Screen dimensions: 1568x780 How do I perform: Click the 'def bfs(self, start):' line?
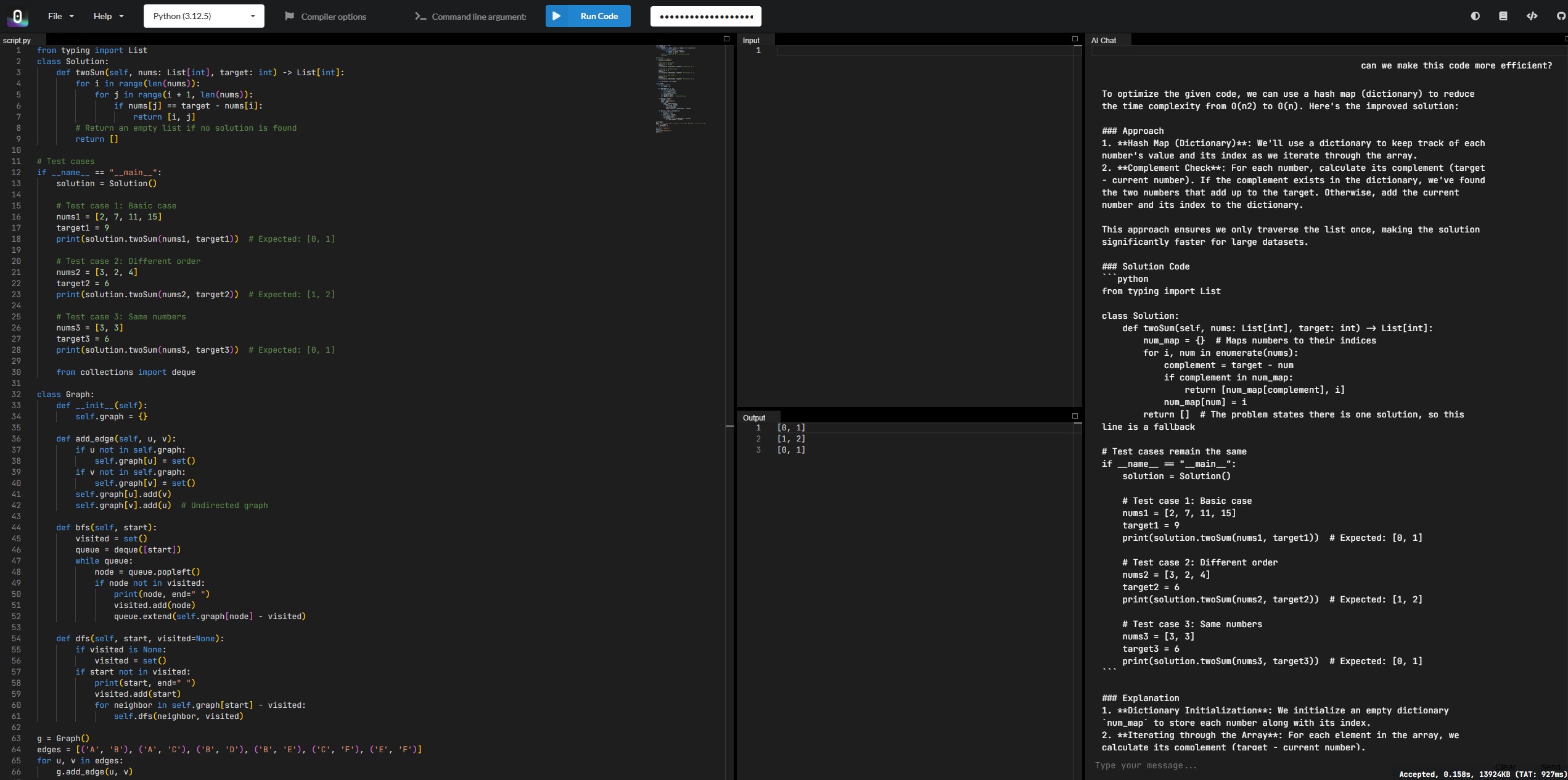pos(106,527)
